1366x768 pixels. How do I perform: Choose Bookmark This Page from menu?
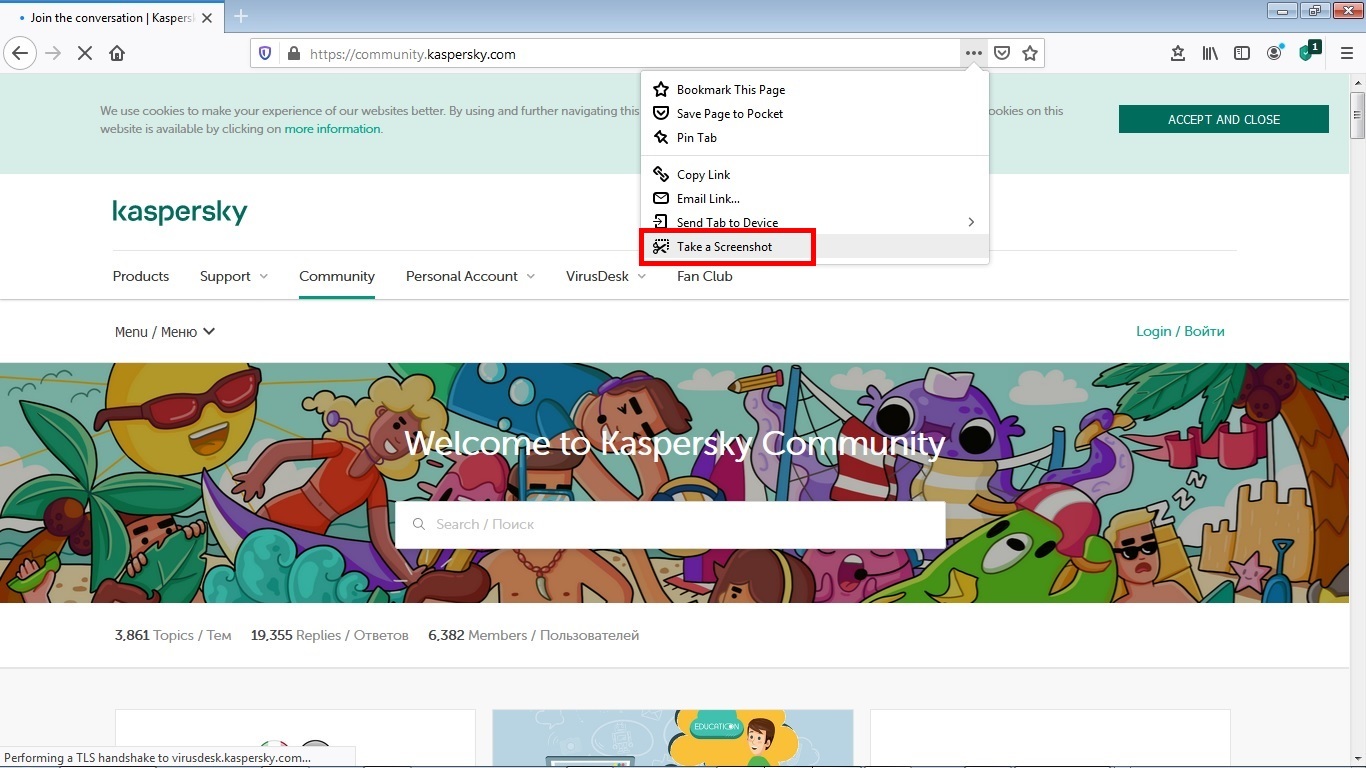pos(815,90)
